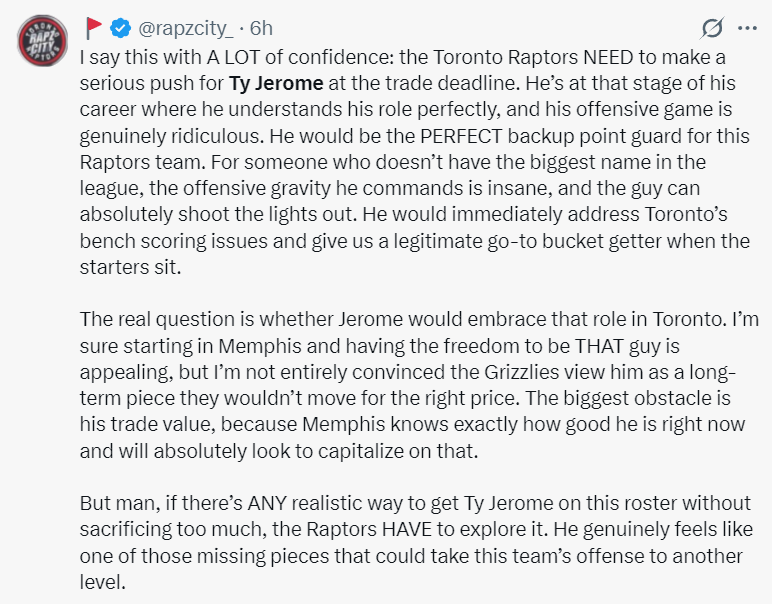Open the post via the 6h timestamp
Viewport: 772px width, 604px height.
click(x=261, y=29)
